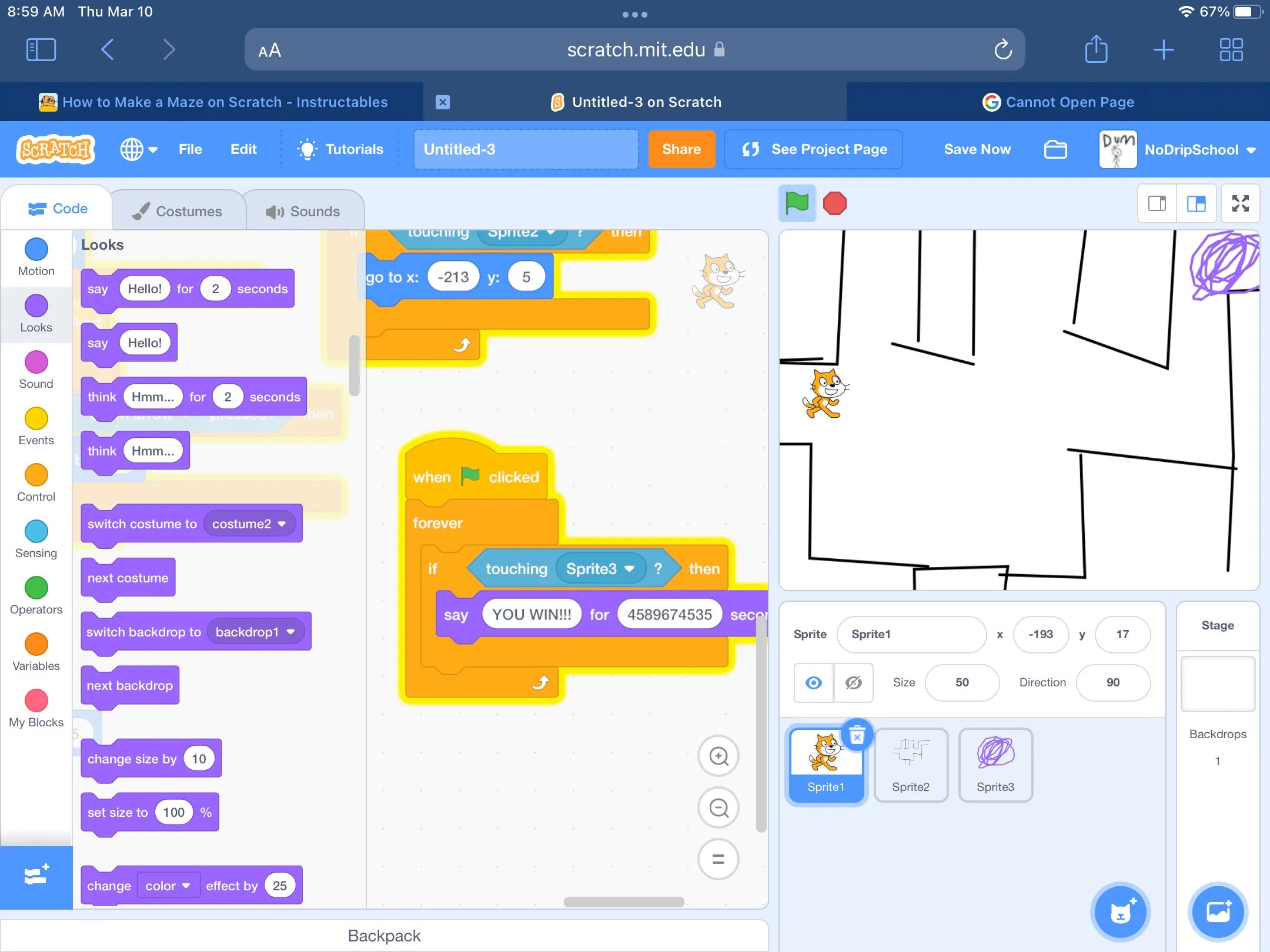Select the Sprite2 thumbnail
This screenshot has height=952, width=1270.
911,765
